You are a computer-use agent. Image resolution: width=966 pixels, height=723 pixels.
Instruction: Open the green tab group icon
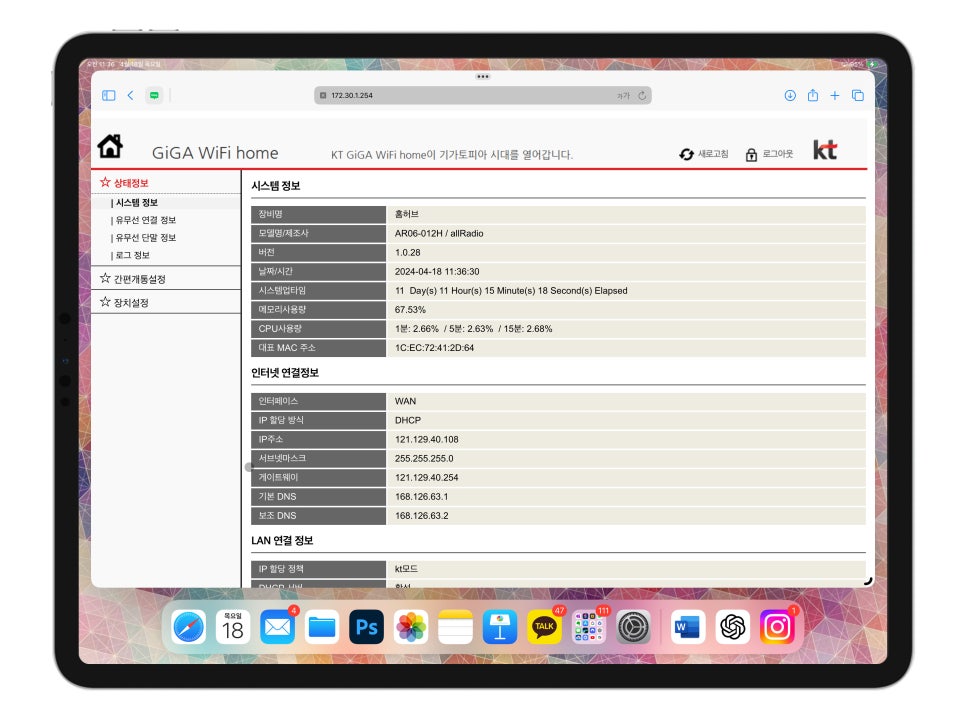coord(154,95)
